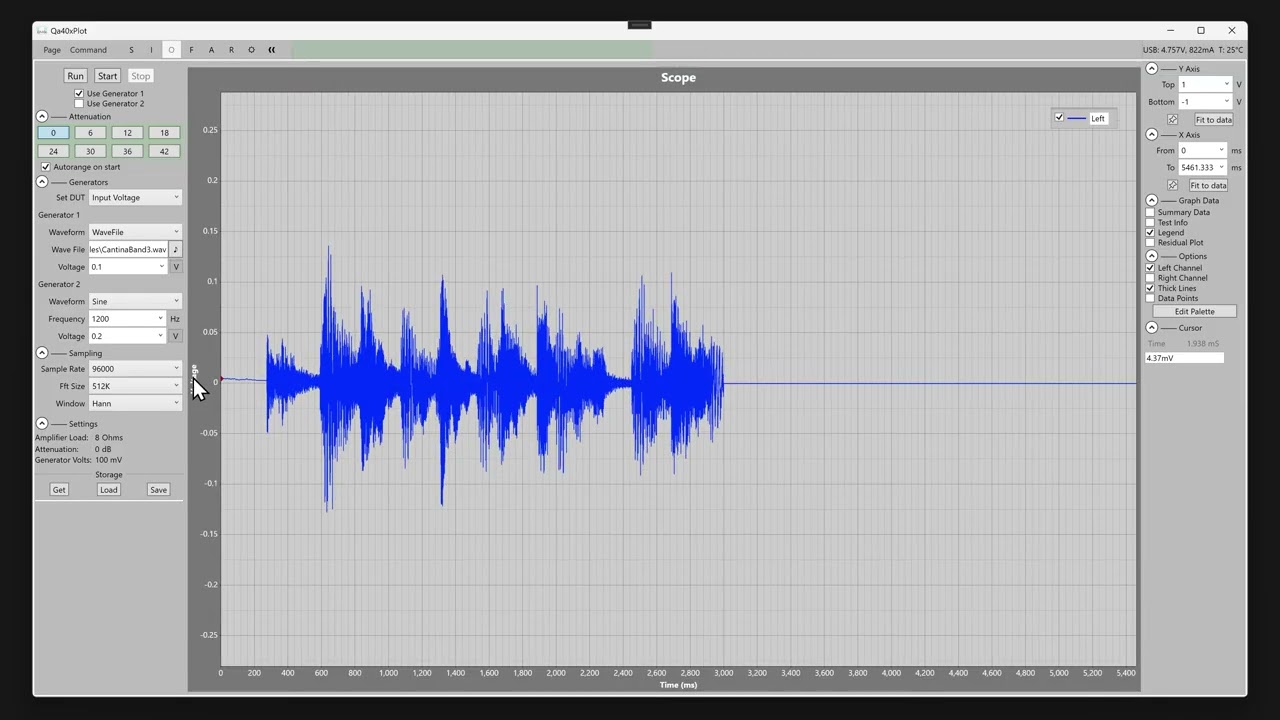Collapse the Cursor section

click(1151, 328)
